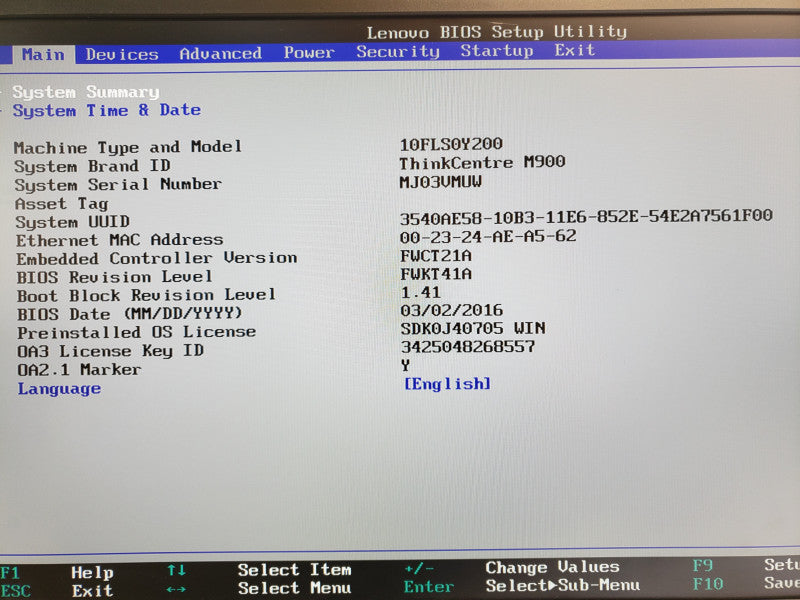Click the Asset Tag label
The image size is (800, 600).
(62, 204)
